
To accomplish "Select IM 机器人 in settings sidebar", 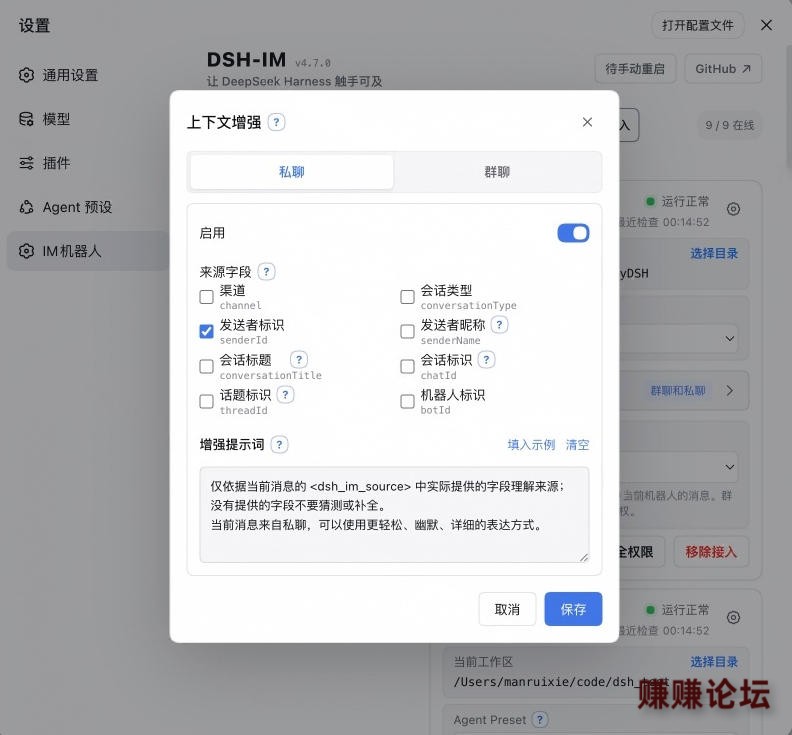I will point(87,251).
